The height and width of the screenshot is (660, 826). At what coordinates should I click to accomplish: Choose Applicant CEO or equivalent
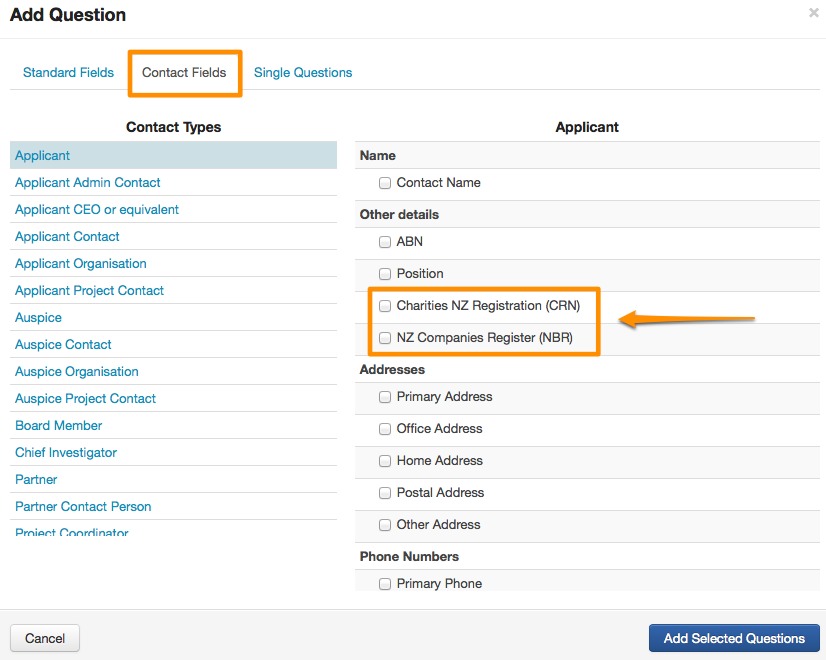click(x=97, y=210)
